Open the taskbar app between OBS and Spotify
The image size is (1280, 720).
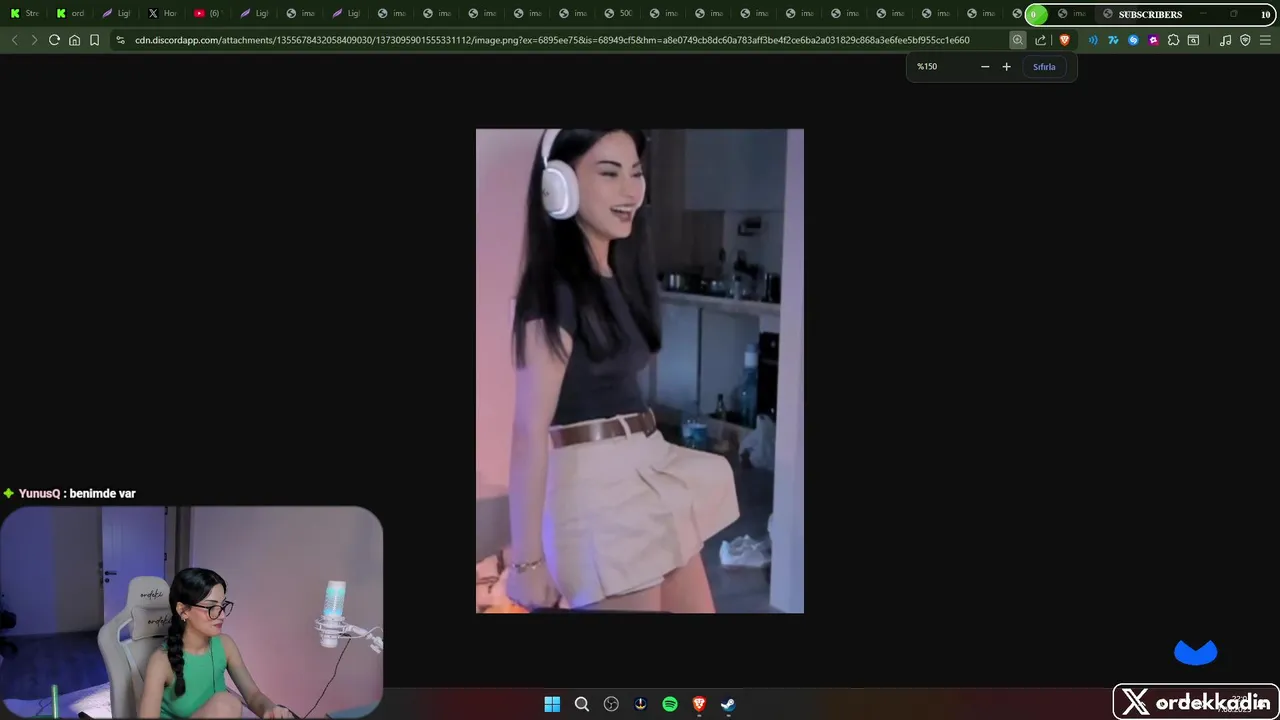click(x=640, y=704)
